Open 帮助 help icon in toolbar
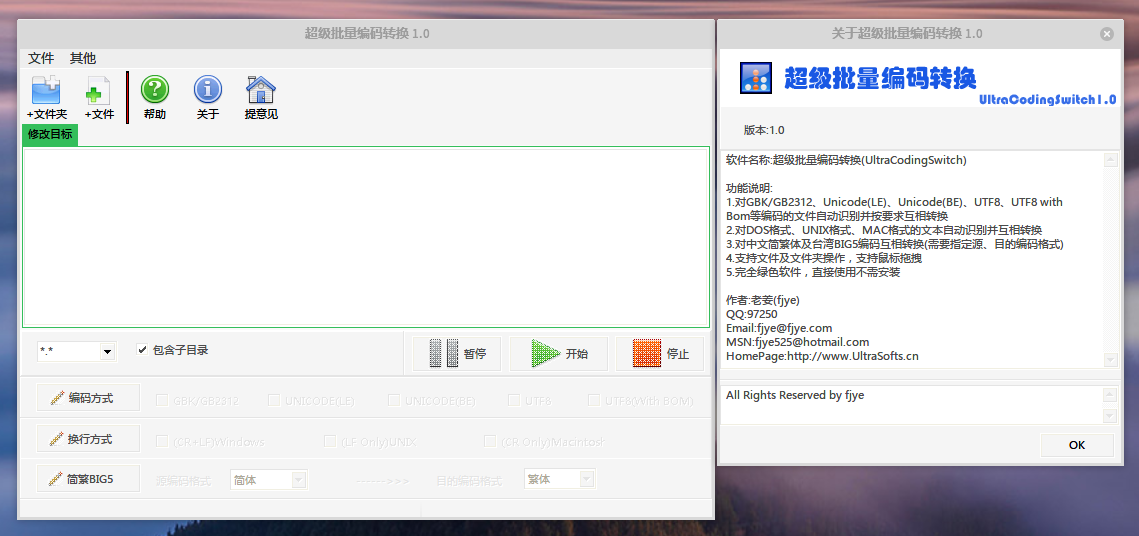The height and width of the screenshot is (536, 1139). (155, 89)
